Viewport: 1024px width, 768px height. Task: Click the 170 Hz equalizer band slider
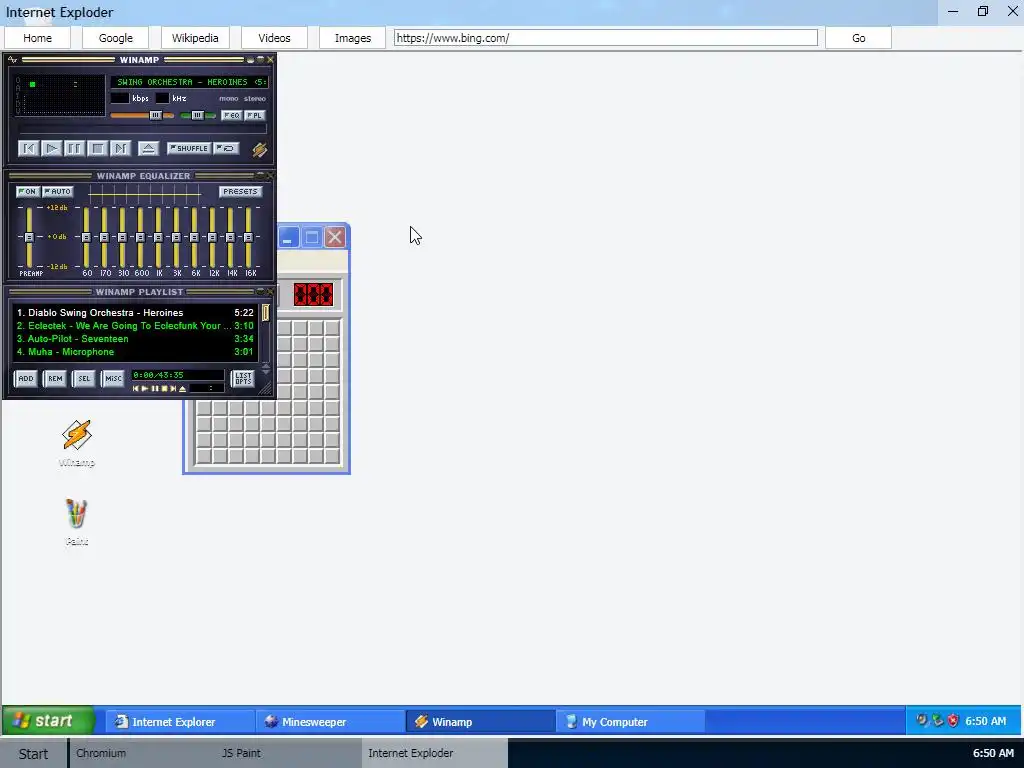pos(104,237)
